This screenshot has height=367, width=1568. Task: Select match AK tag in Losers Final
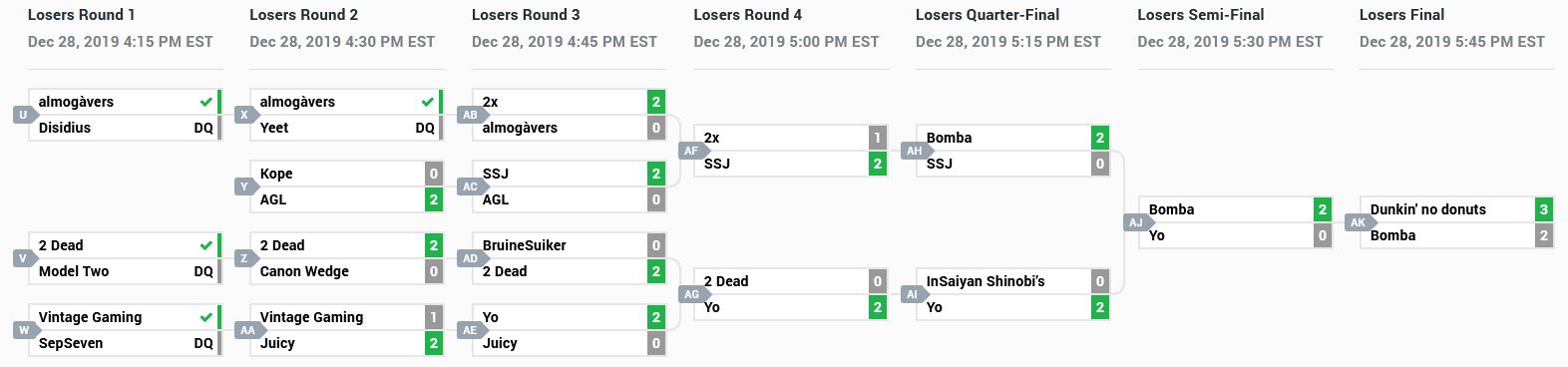tap(1358, 222)
